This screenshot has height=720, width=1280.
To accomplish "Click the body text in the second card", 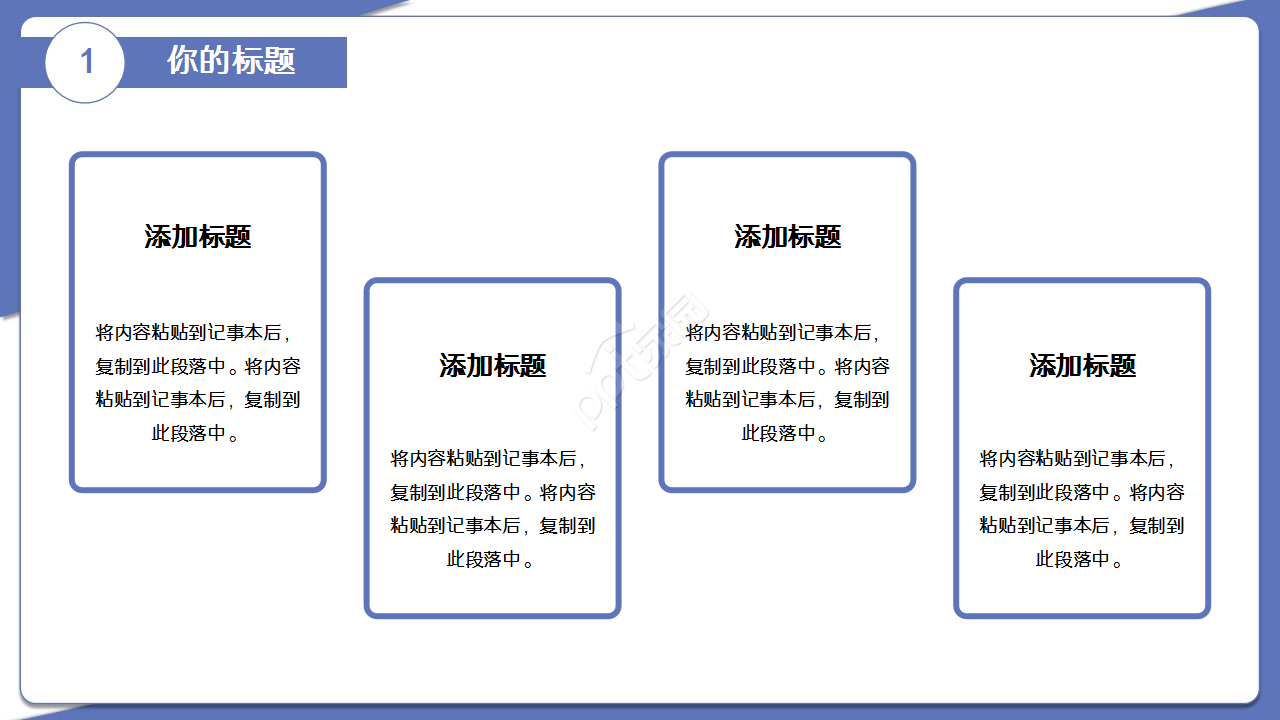I will pyautogui.click(x=492, y=510).
